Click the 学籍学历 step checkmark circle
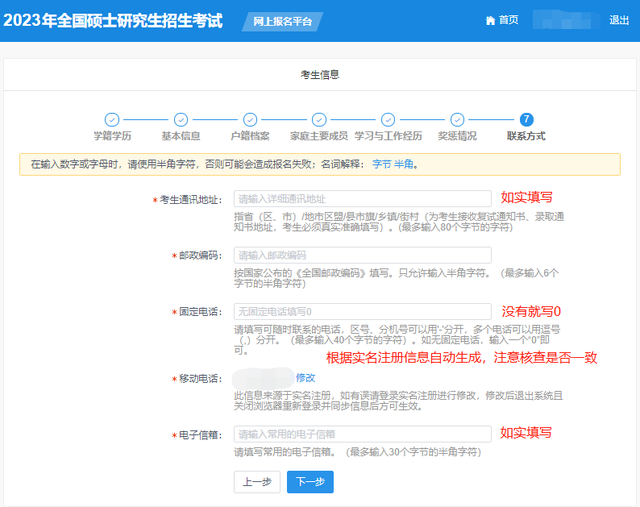The height and width of the screenshot is (507, 640). [112, 120]
